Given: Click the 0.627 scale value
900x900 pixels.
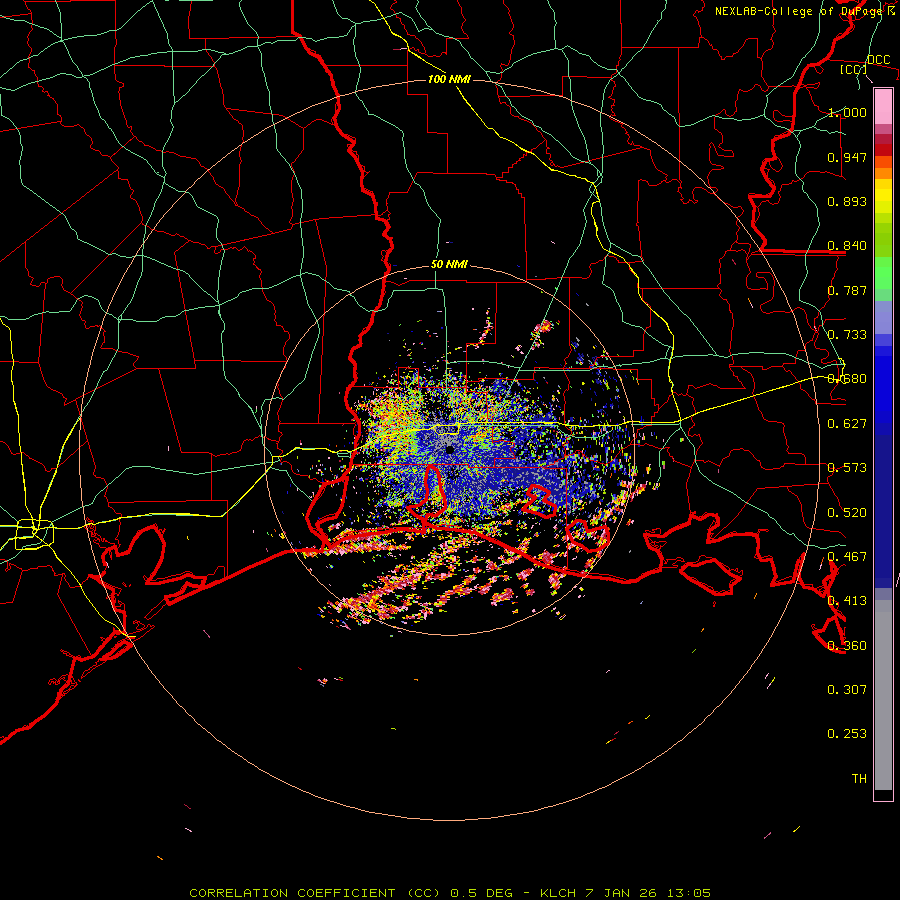Looking at the screenshot, I should (847, 424).
